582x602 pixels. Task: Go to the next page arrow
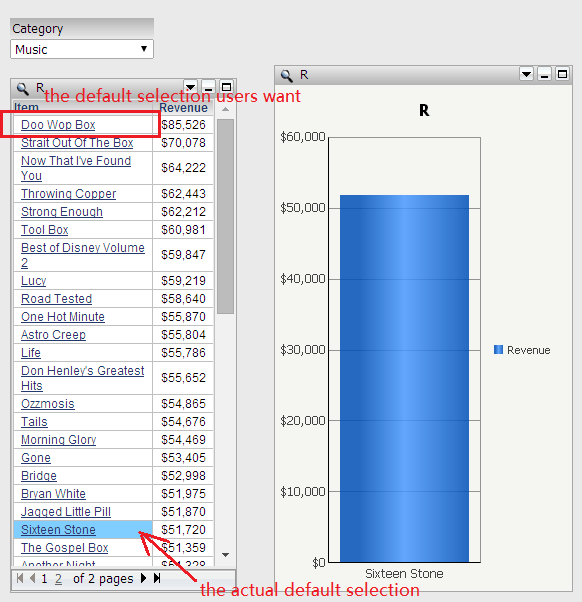coord(144,578)
